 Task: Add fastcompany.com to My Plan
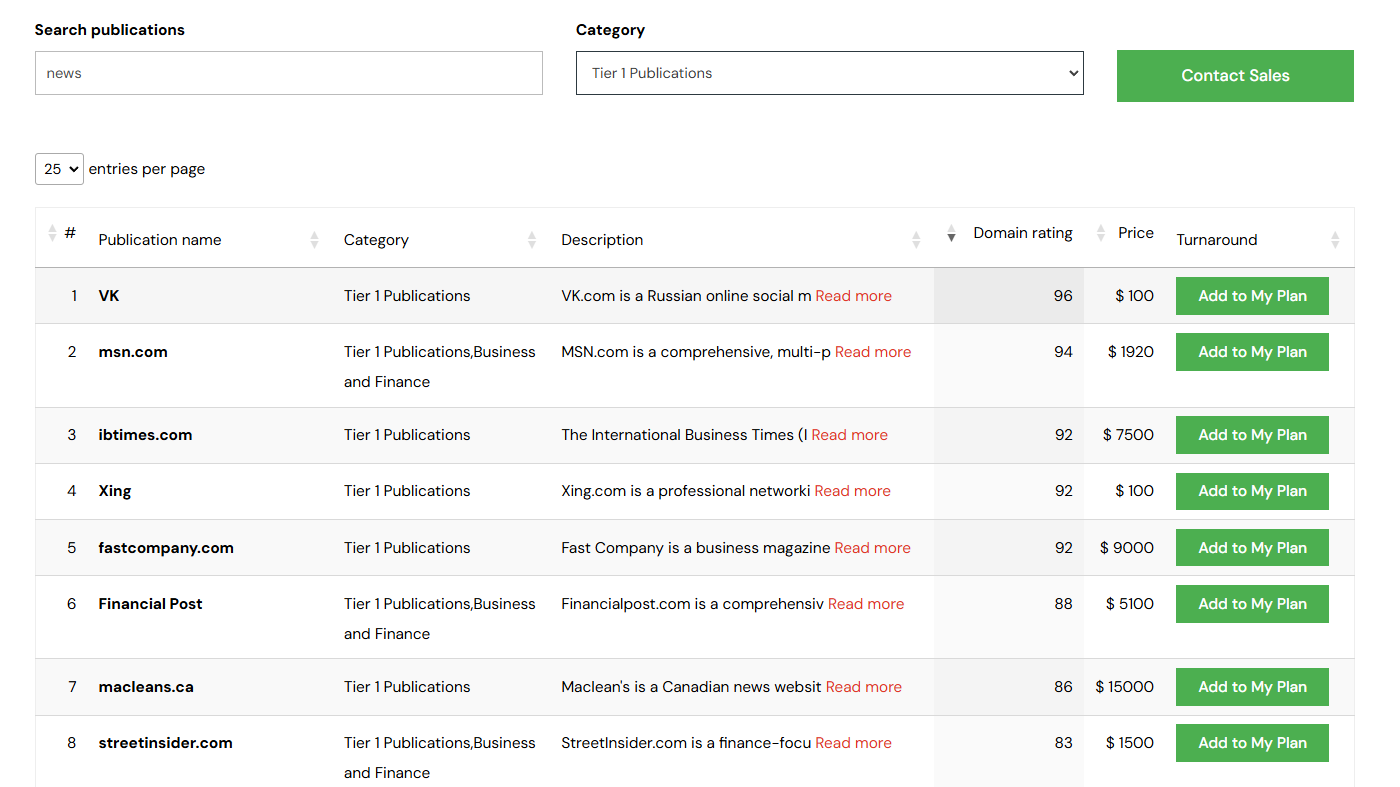pos(1251,548)
